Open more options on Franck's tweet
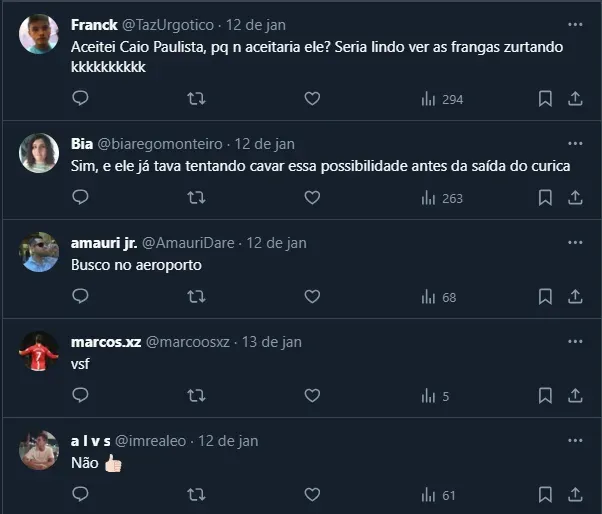Screen dimensions: 602x514 (575, 24)
